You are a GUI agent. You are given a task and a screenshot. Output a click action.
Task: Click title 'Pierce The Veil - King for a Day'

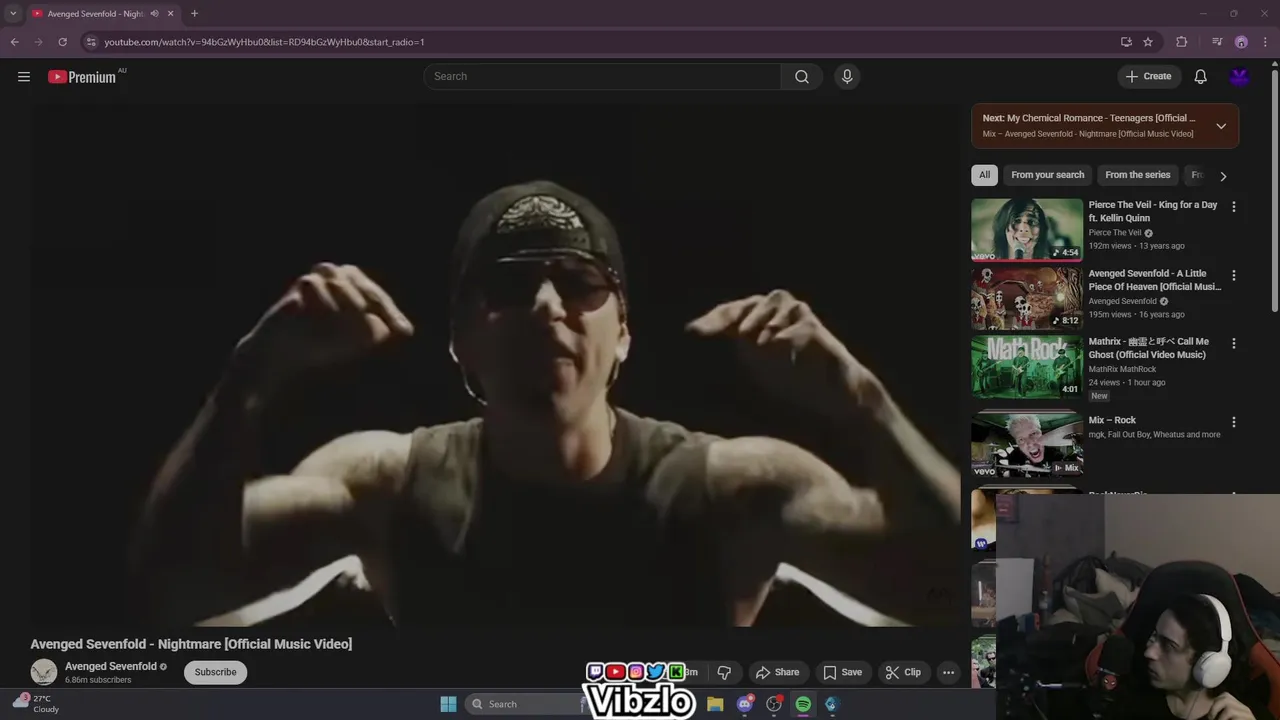tap(1153, 211)
